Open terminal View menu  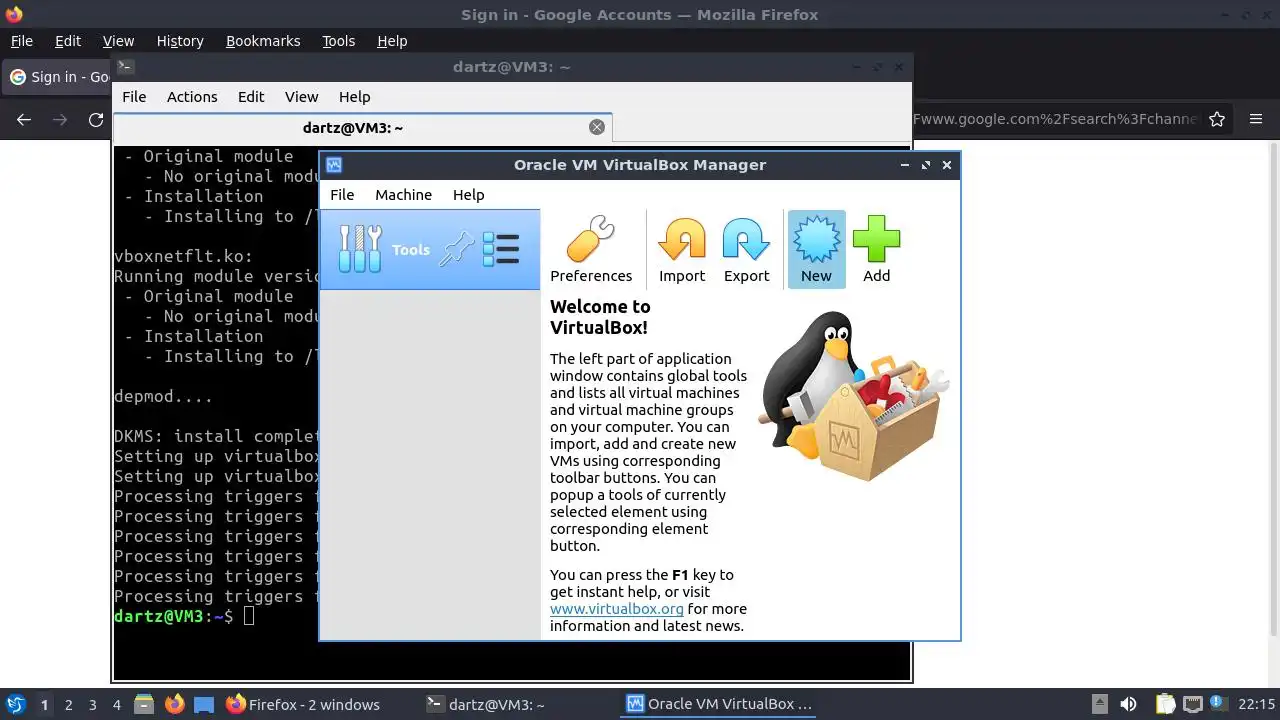[301, 97]
